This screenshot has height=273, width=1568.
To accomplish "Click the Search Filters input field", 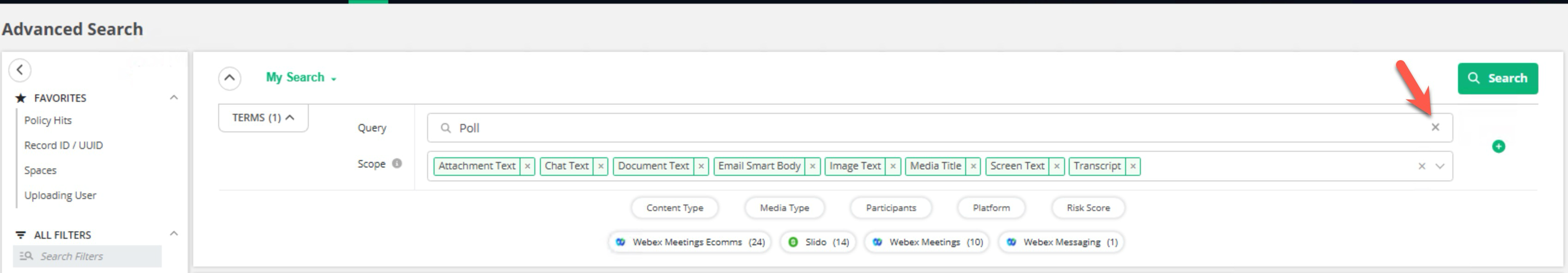I will click(x=92, y=256).
